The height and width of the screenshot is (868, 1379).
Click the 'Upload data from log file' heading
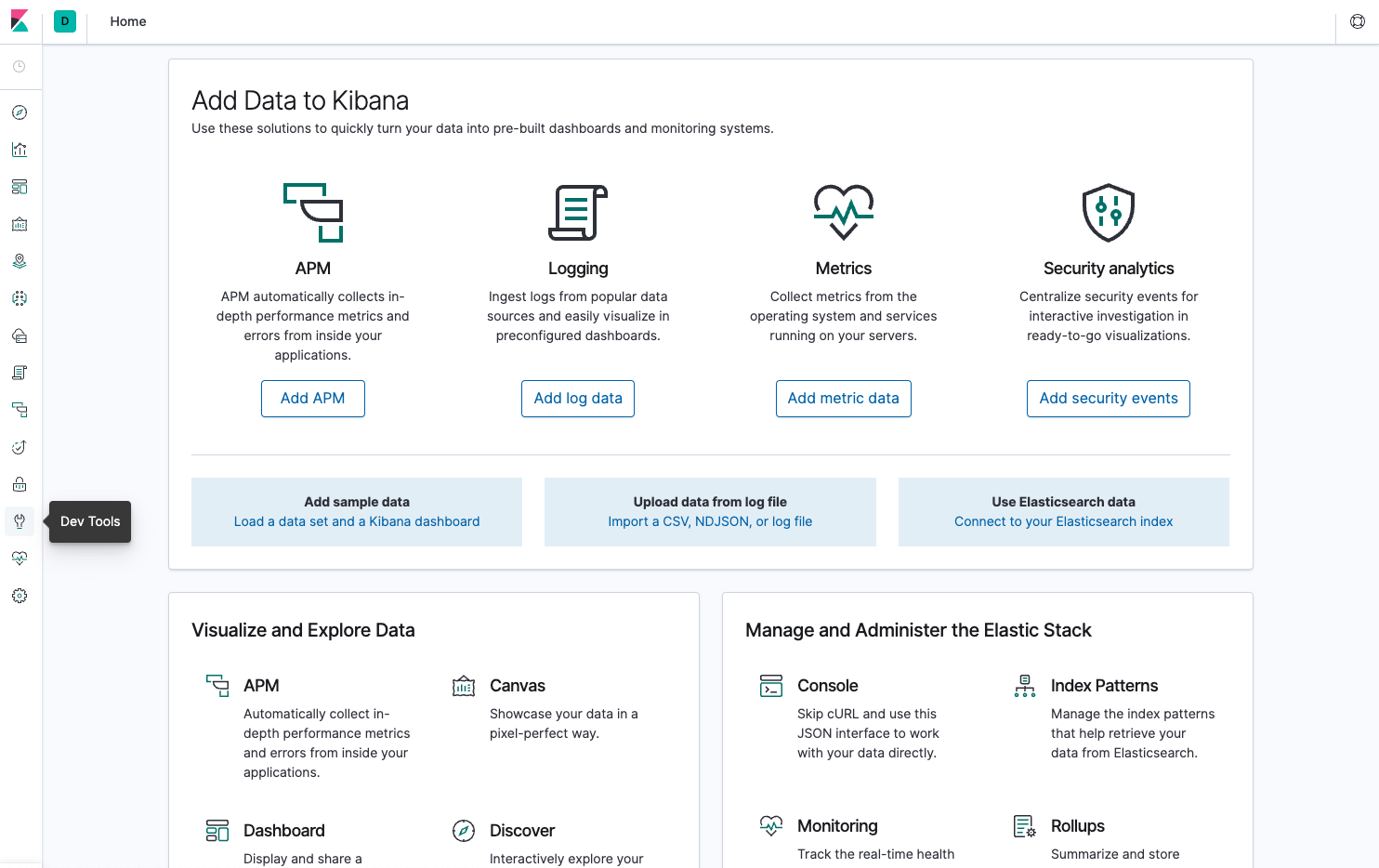pyautogui.click(x=710, y=502)
